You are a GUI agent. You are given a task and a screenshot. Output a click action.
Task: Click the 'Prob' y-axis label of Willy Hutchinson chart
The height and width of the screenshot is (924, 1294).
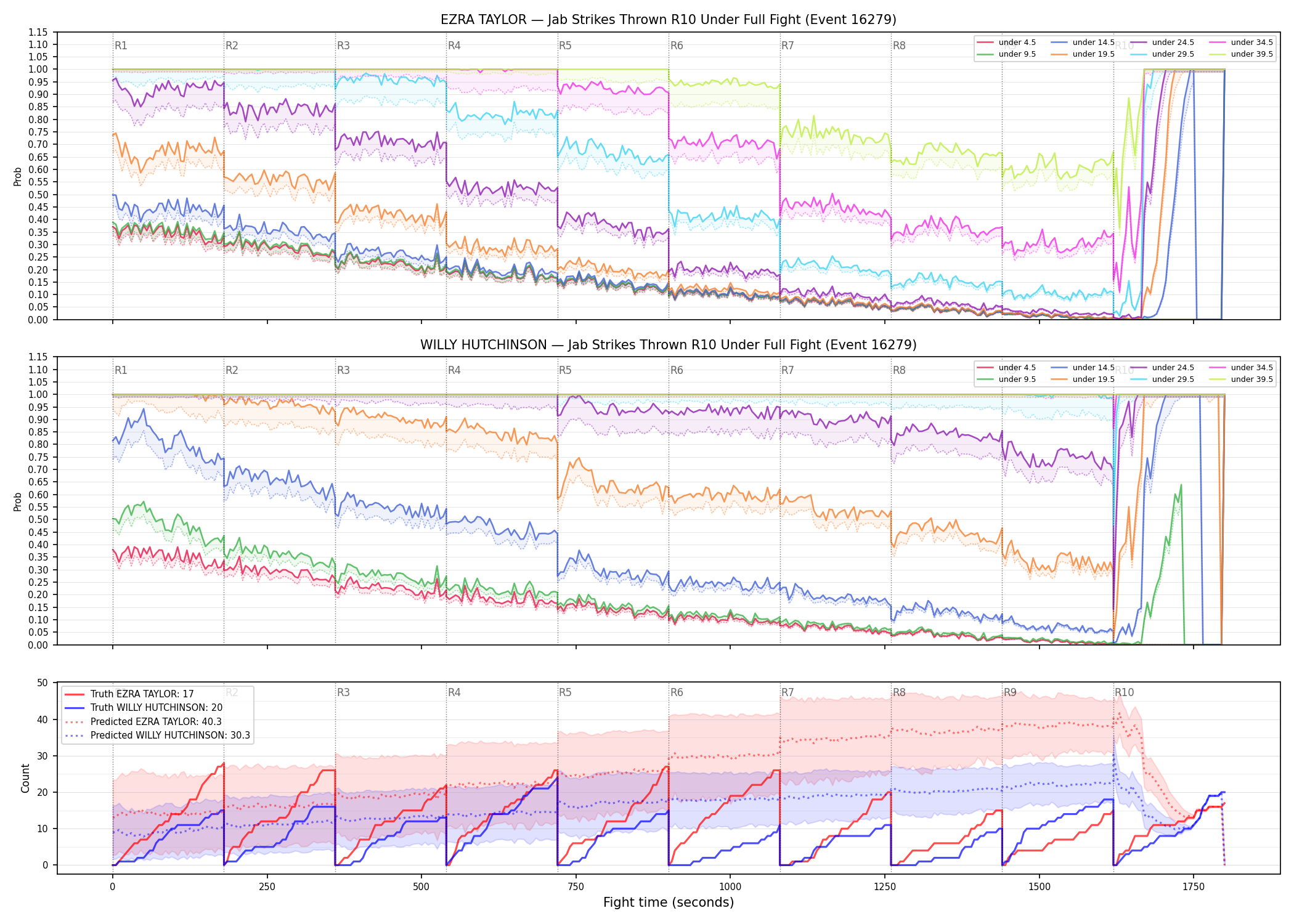pyautogui.click(x=17, y=501)
